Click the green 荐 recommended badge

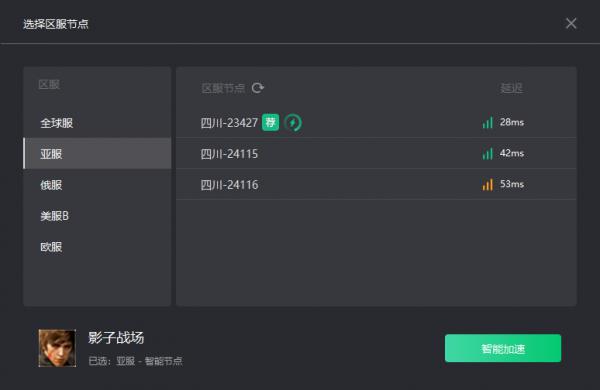coord(271,122)
